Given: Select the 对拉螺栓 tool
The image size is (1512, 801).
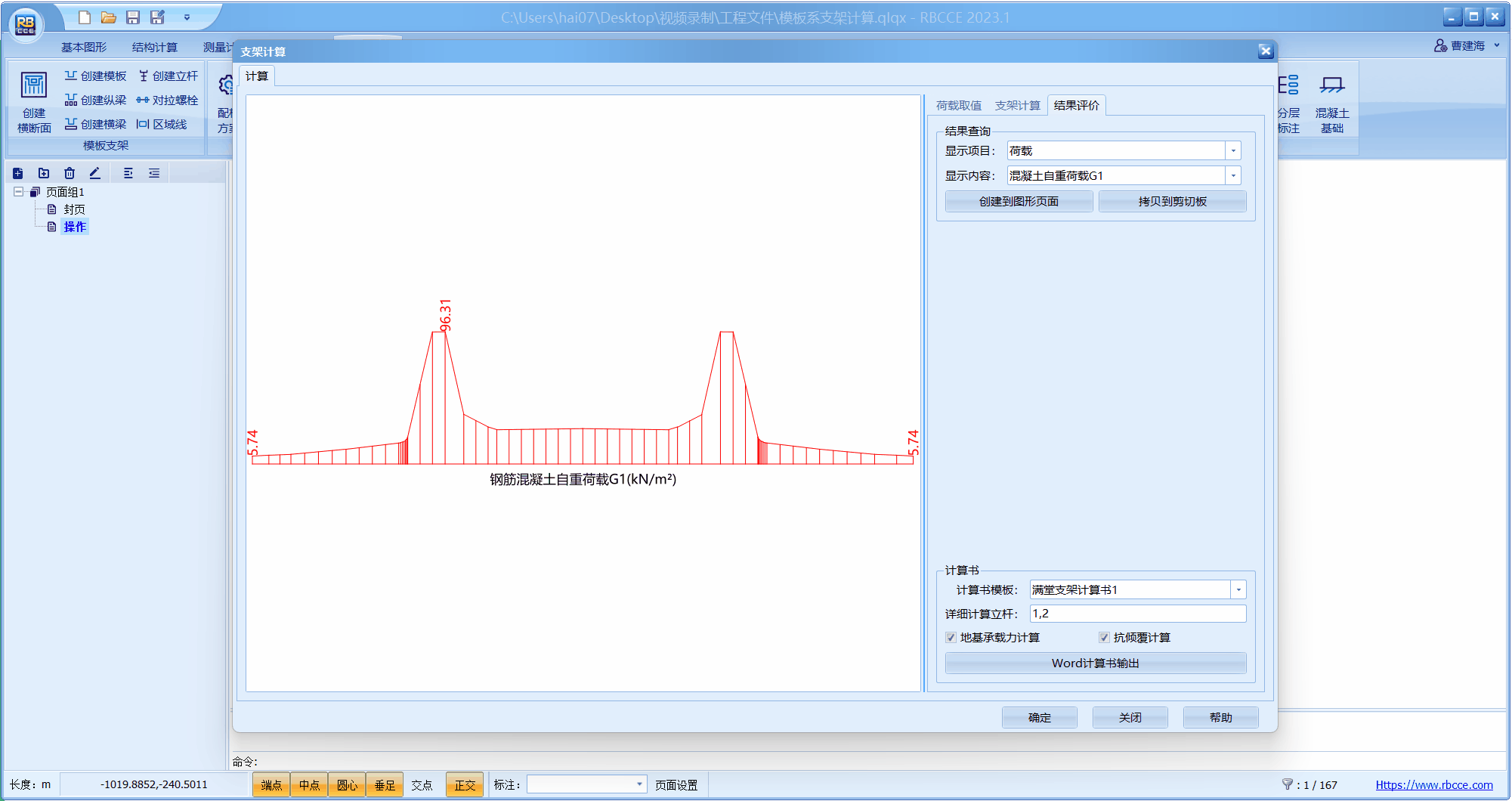Looking at the screenshot, I should point(167,101).
